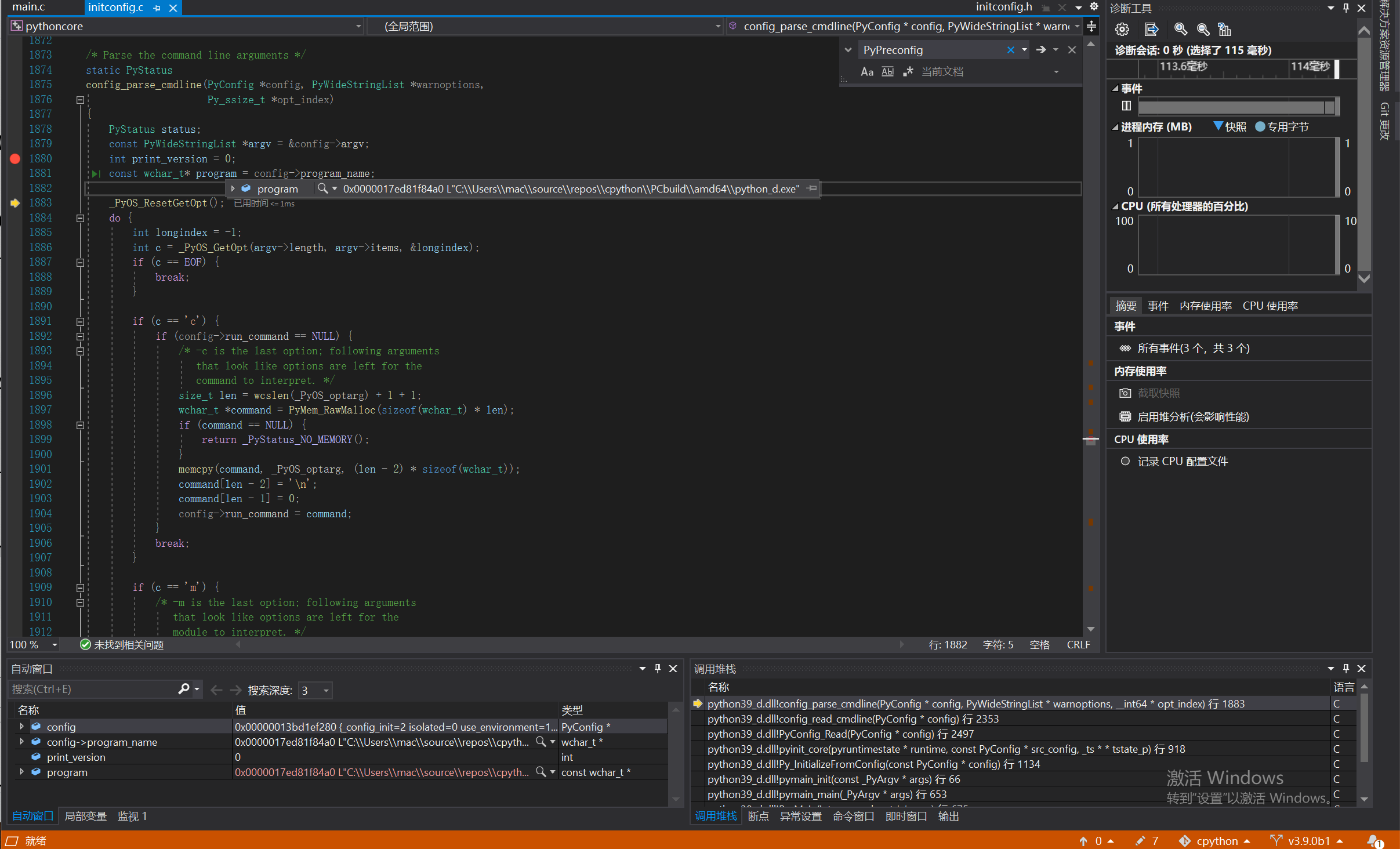Toggle 专用字节 legend in memory graph
The width and height of the screenshot is (1400, 849).
tap(1282, 126)
